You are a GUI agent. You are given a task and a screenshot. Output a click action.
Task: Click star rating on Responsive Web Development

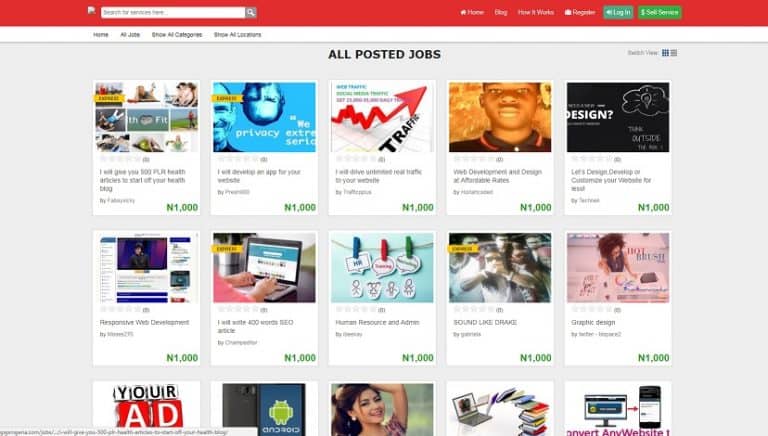click(120, 310)
